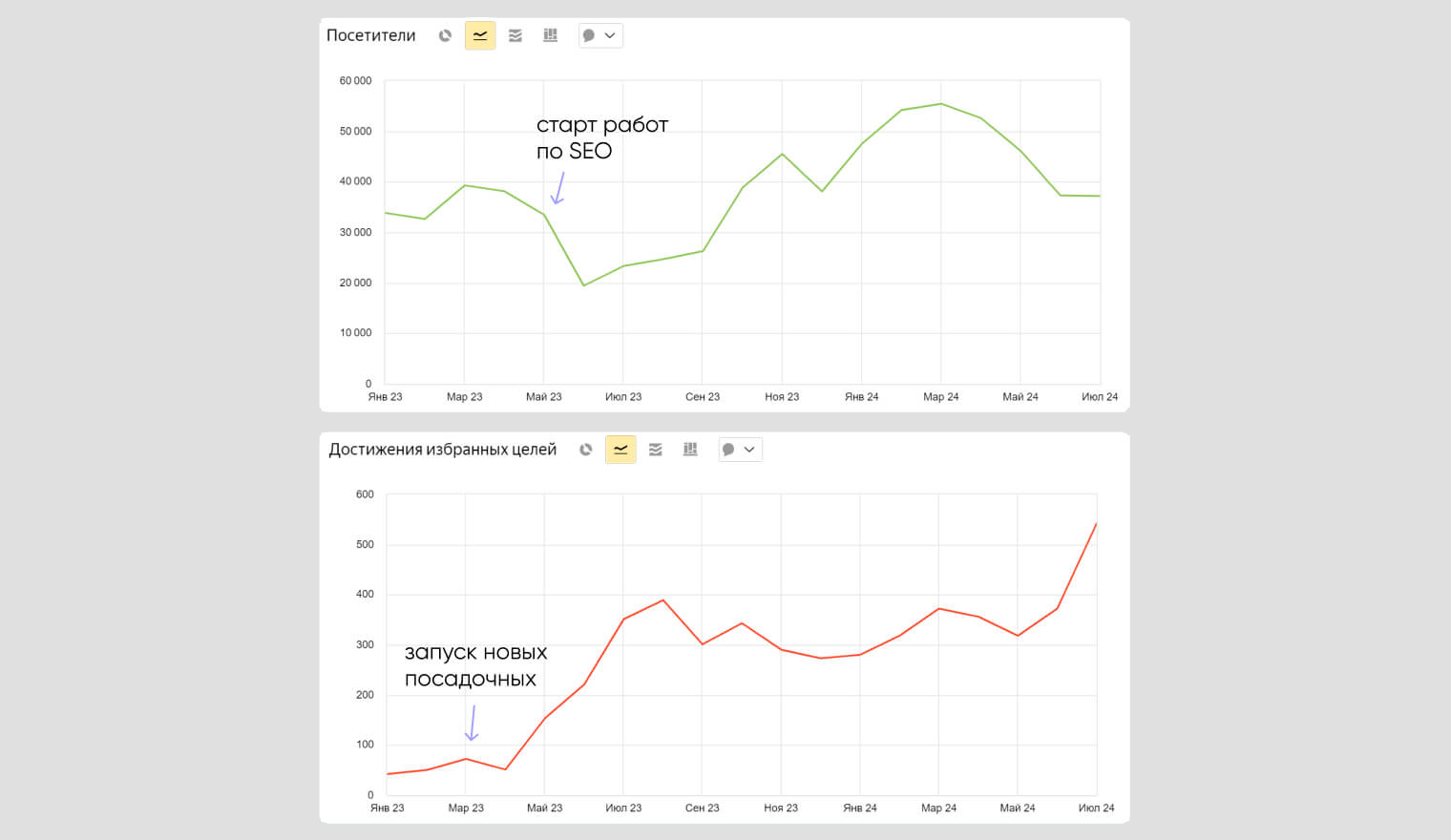Image resolution: width=1451 pixels, height=840 pixels.
Task: Switch Посетители chart to pie view
Action: [445, 35]
